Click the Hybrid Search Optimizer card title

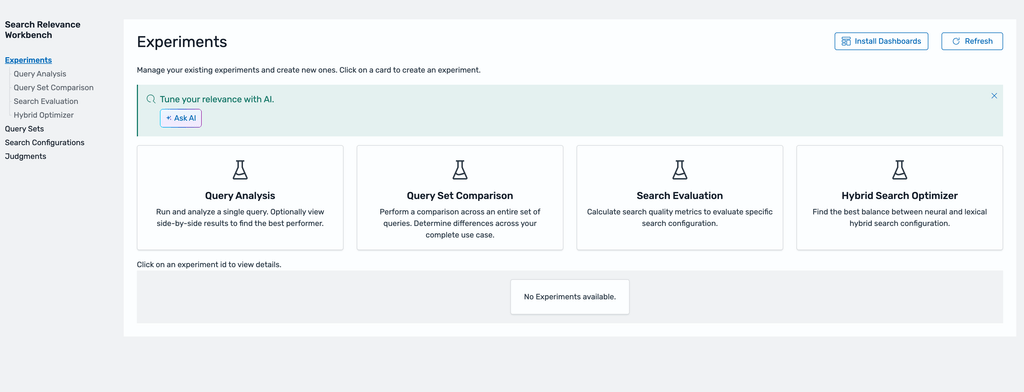[x=899, y=195]
